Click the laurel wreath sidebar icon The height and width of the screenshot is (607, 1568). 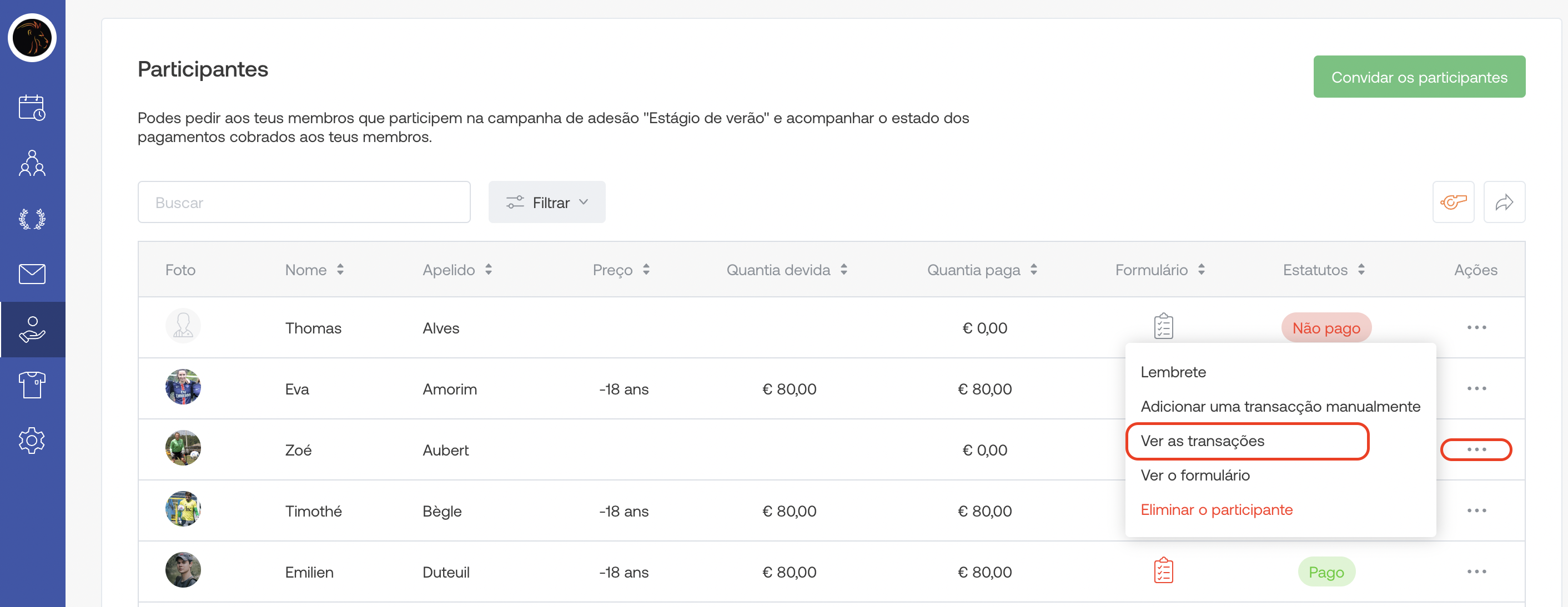point(32,219)
